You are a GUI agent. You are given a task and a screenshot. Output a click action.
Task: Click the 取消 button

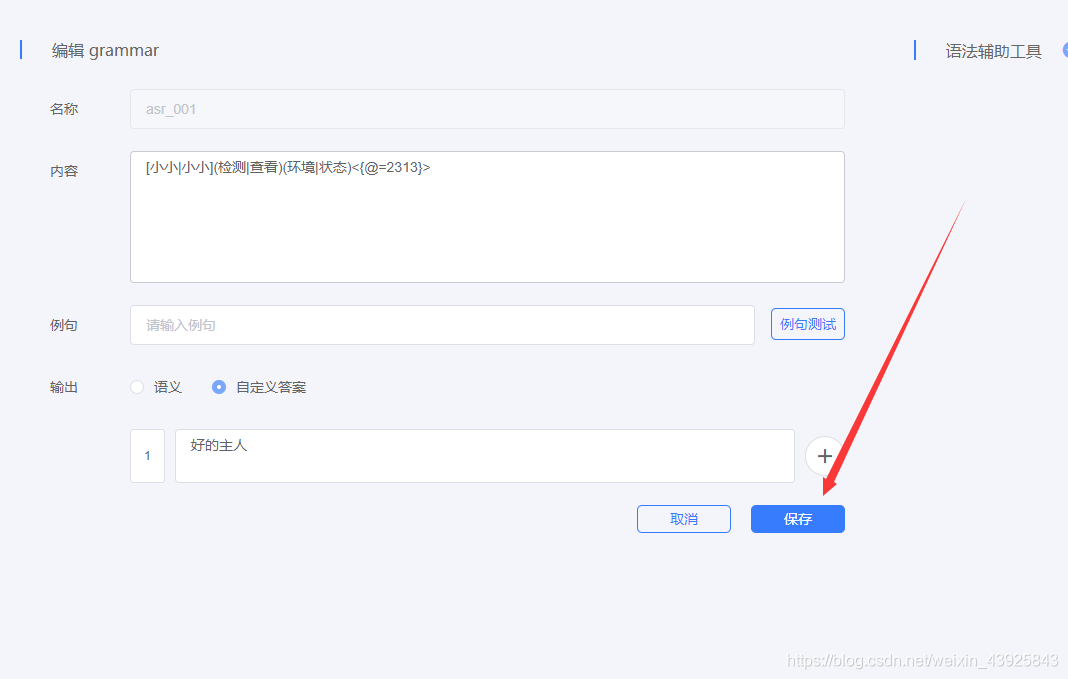click(684, 519)
